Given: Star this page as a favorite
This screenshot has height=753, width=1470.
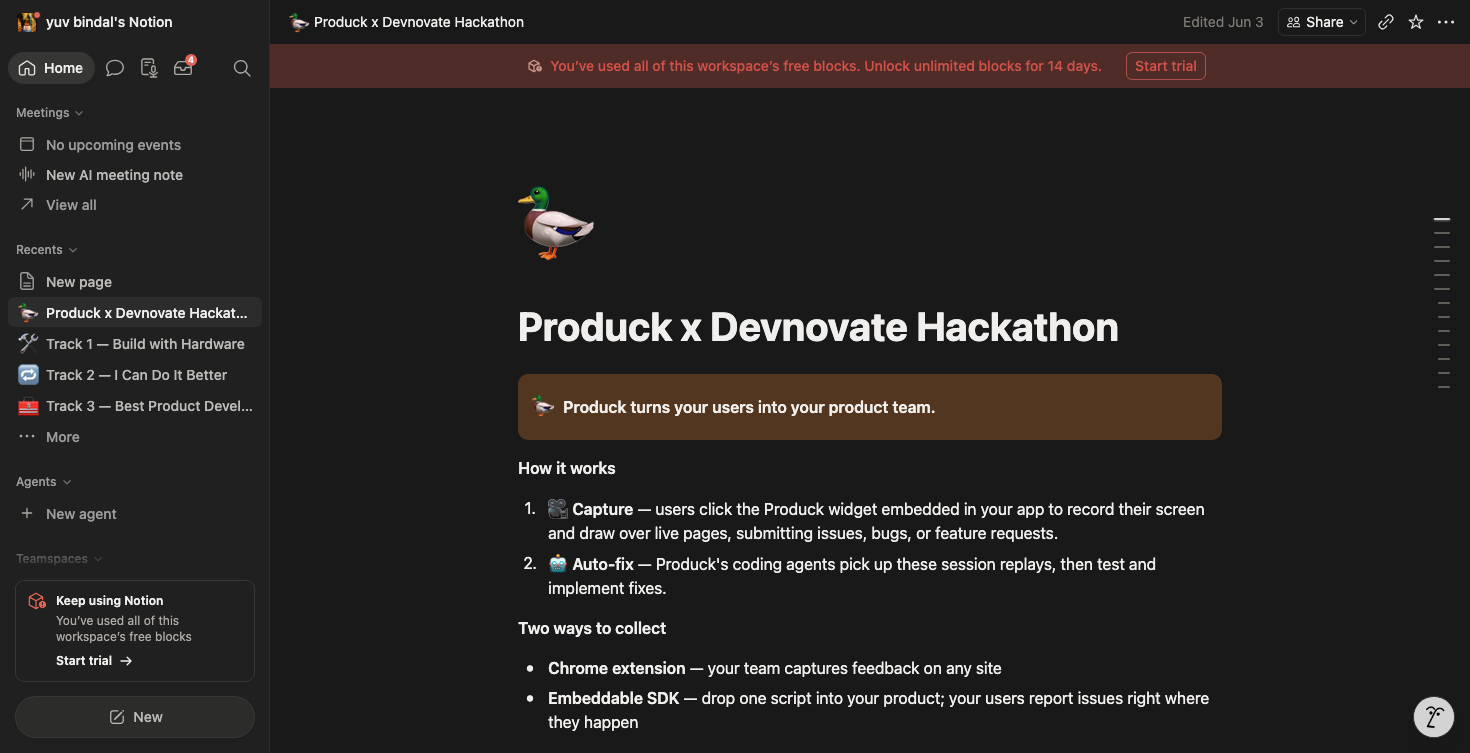Looking at the screenshot, I should click(1416, 22).
